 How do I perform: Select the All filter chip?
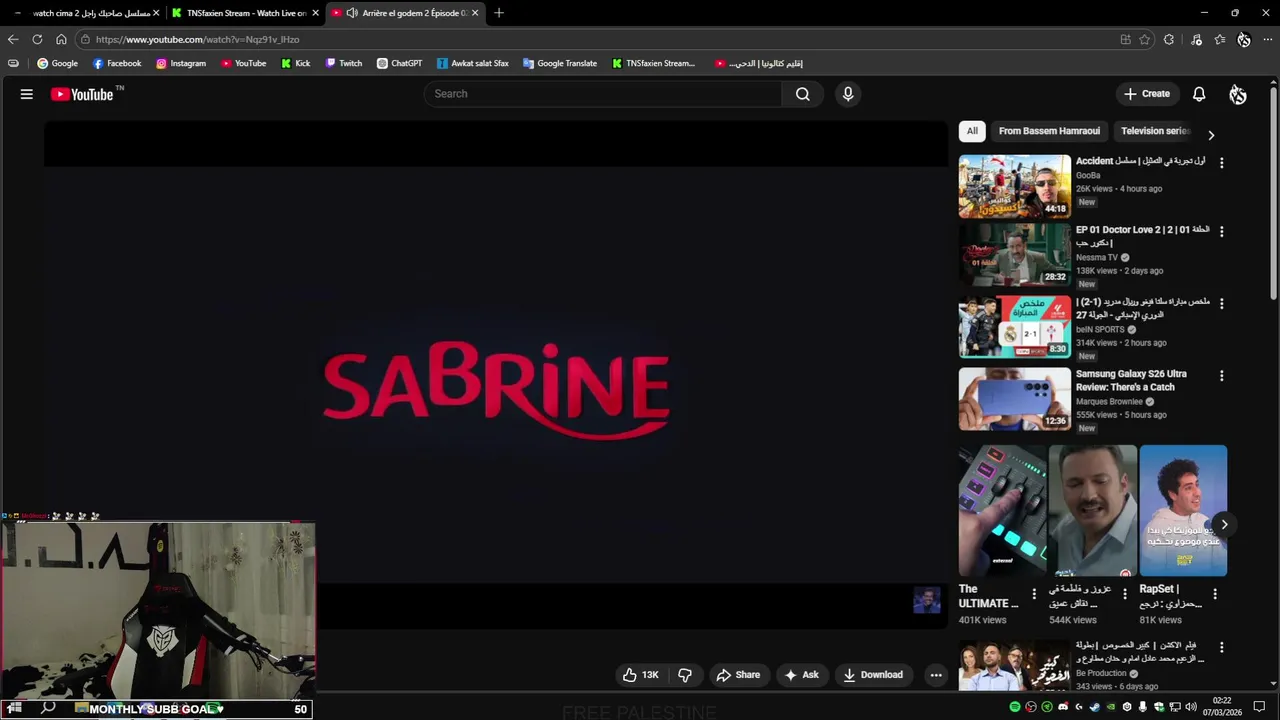pos(972,131)
